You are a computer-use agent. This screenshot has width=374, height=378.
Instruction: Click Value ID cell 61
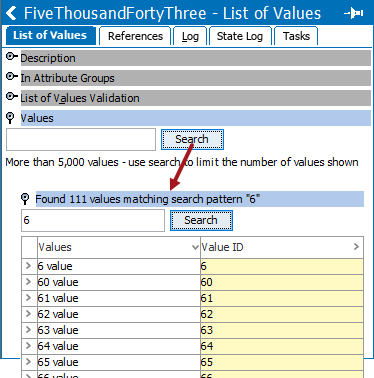(282, 298)
